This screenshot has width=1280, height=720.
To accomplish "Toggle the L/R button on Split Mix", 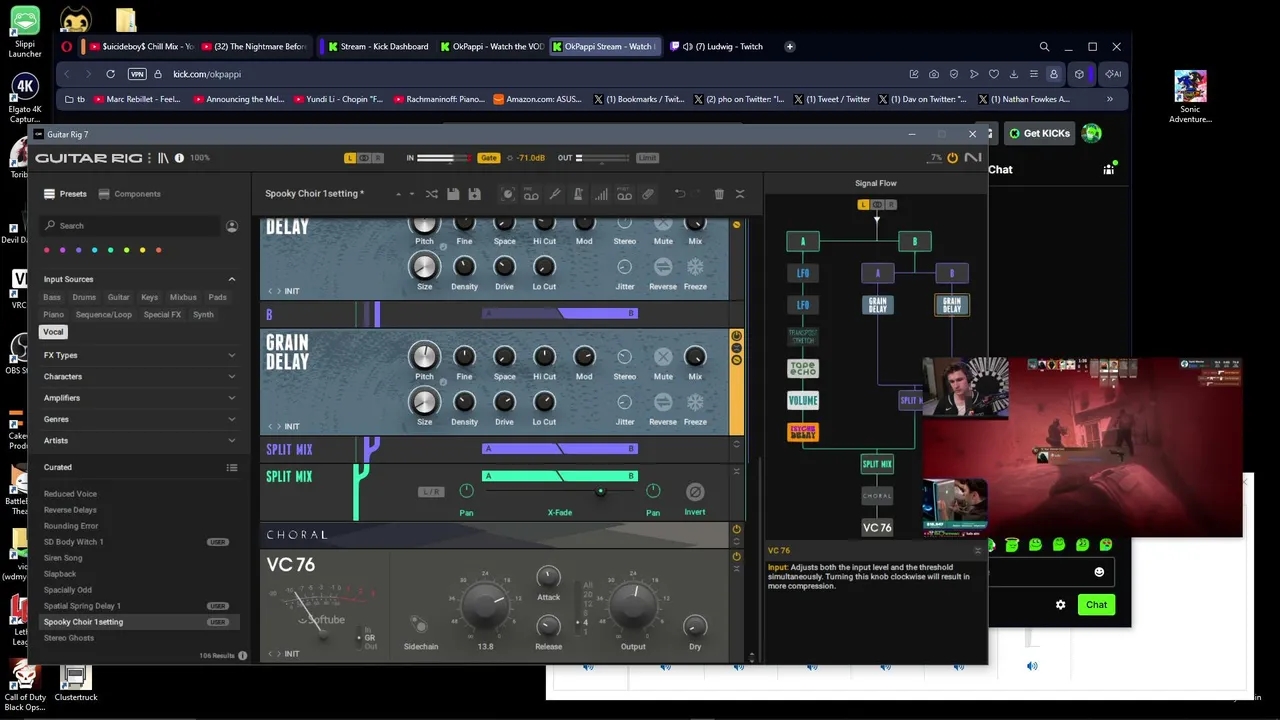I will [431, 492].
